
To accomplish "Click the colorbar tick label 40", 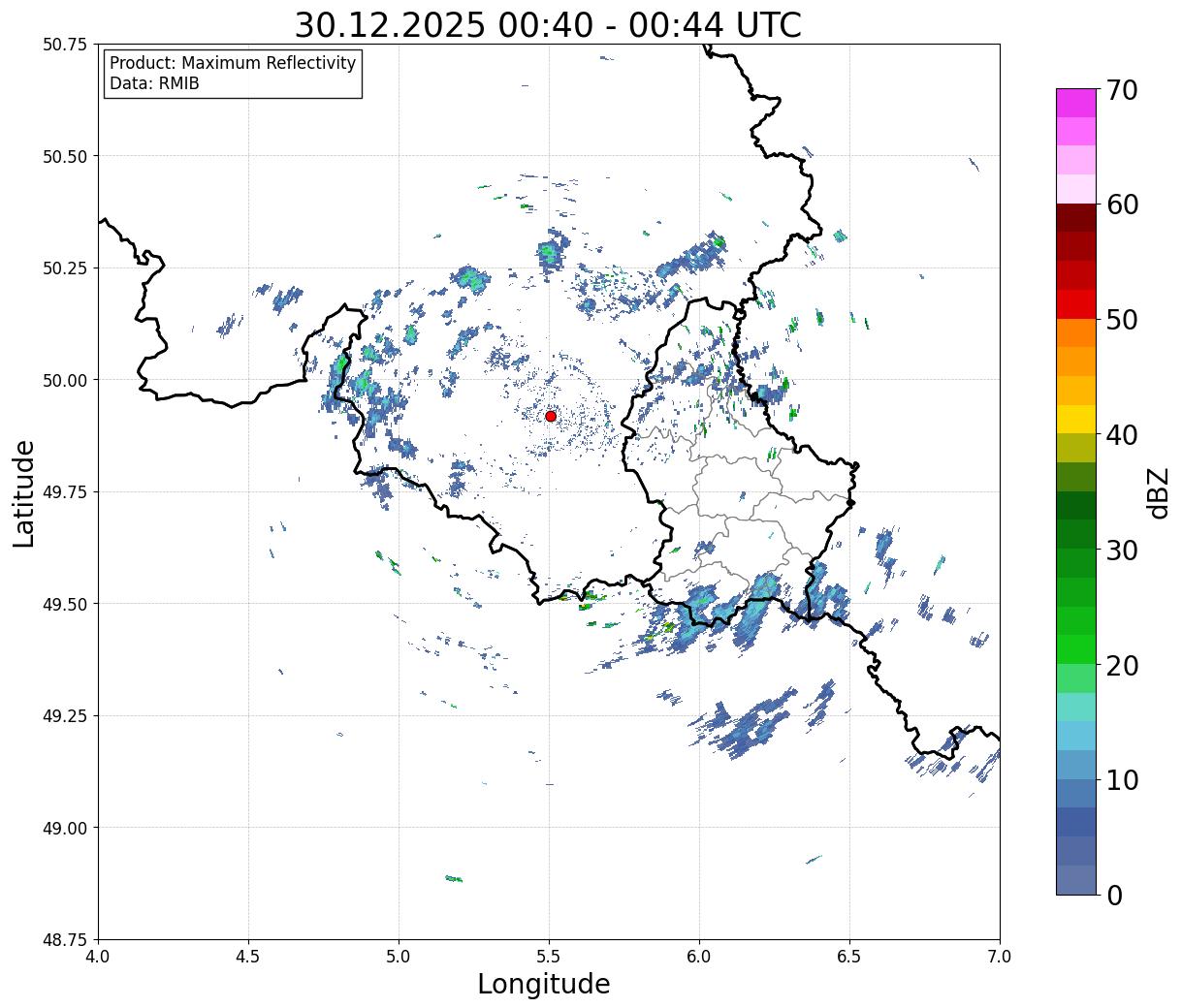I will click(1122, 435).
